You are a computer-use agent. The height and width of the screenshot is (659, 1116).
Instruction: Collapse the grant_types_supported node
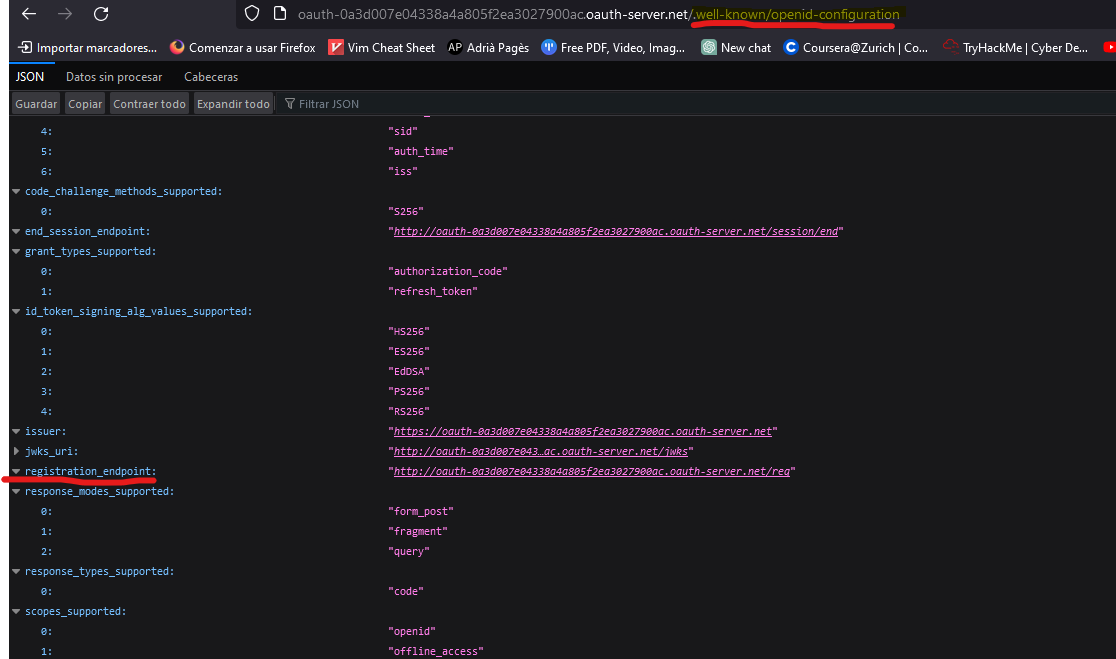[16, 251]
